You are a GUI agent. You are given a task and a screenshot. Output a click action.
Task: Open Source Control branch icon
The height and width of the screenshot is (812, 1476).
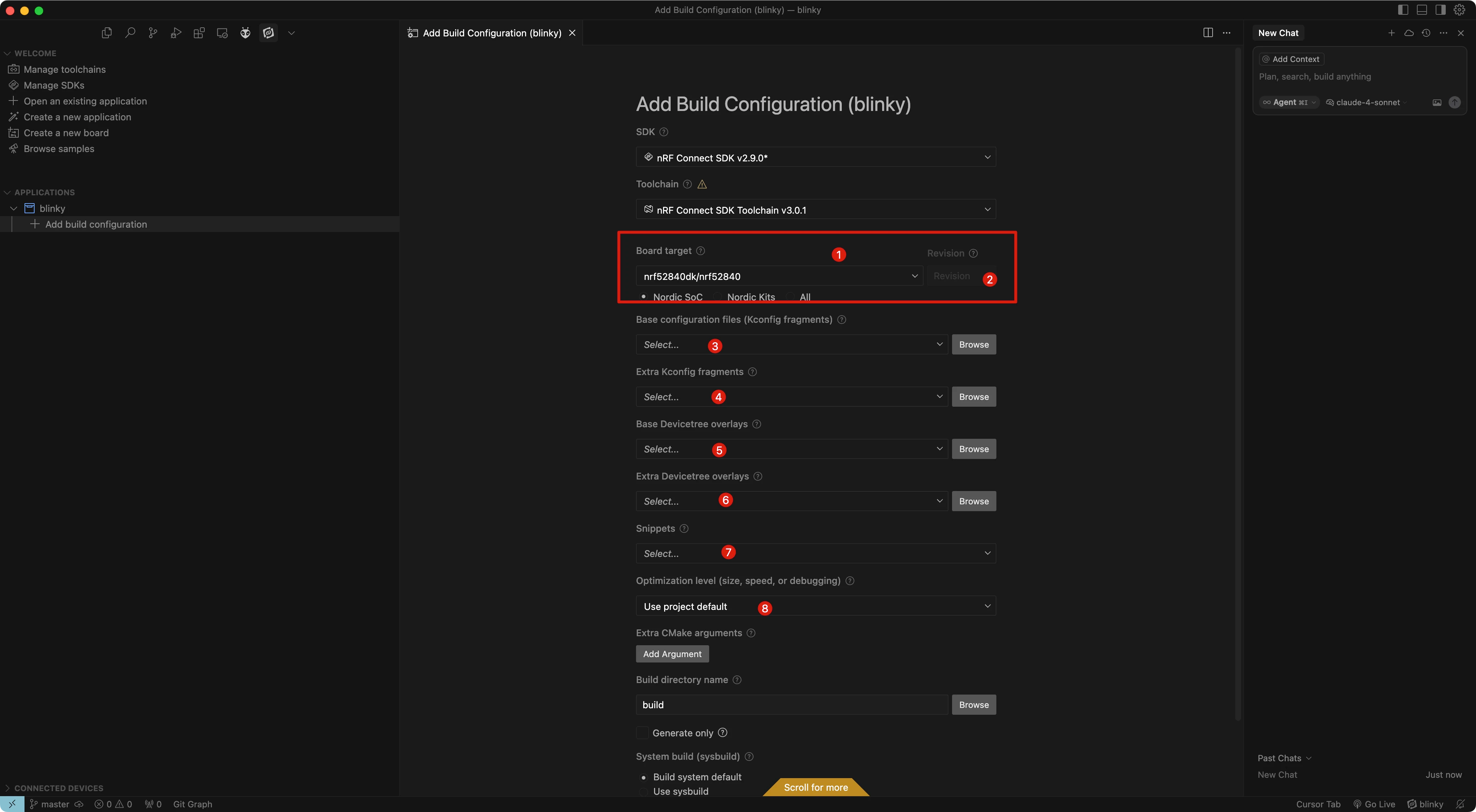click(153, 33)
